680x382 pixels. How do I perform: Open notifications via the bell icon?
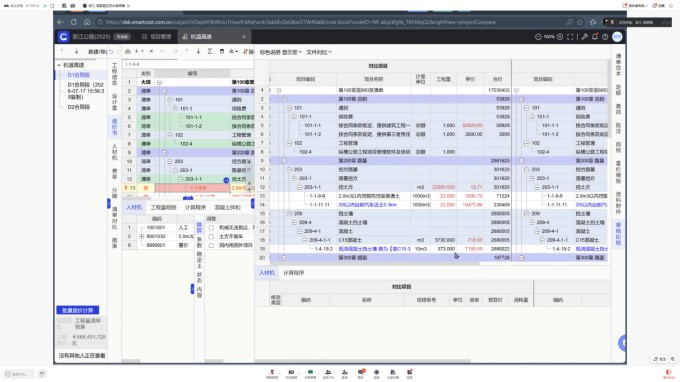pos(595,37)
